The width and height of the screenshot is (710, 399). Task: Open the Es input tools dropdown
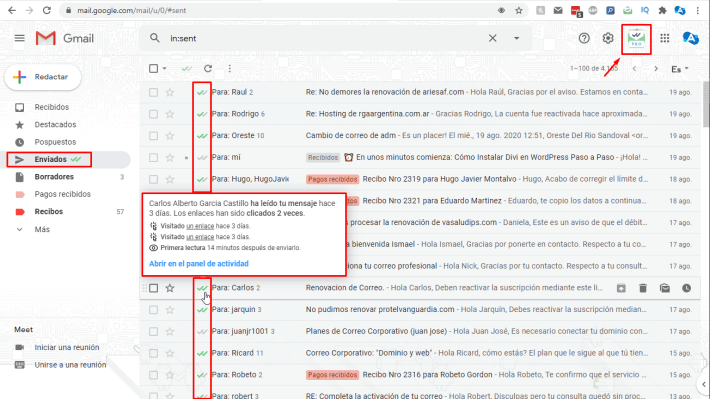[680, 69]
